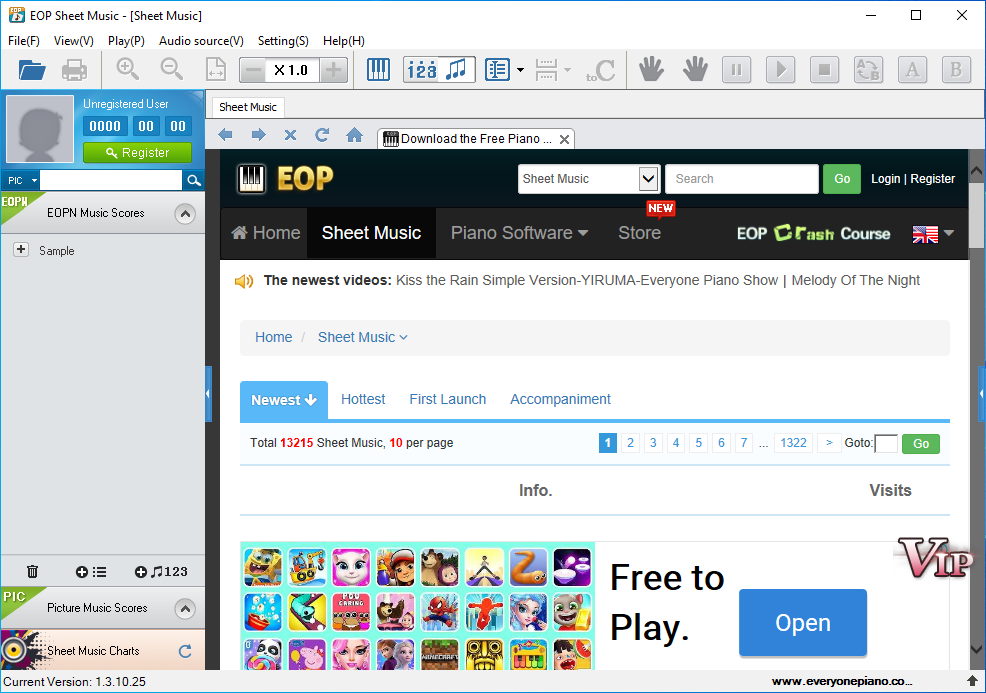
Task: Switch to the Hottest tab
Action: (x=363, y=399)
